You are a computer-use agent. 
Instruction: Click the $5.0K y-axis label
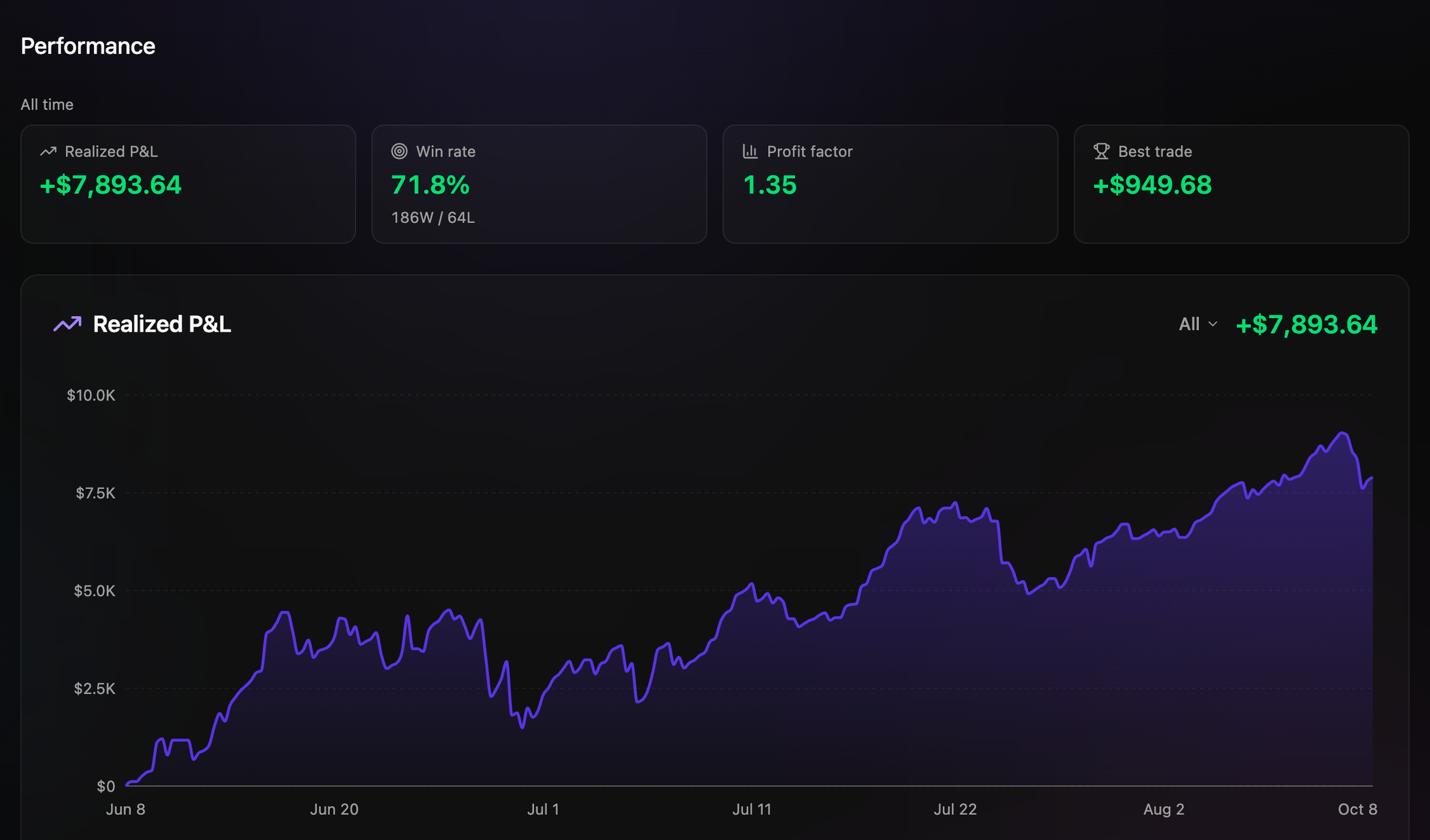tap(95, 591)
